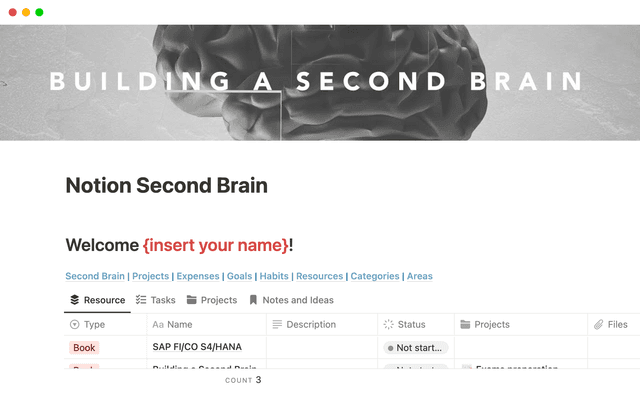Viewport: 640px width, 400px height.
Task: Click the Notes and Ideas bookmark icon
Action: (253, 300)
